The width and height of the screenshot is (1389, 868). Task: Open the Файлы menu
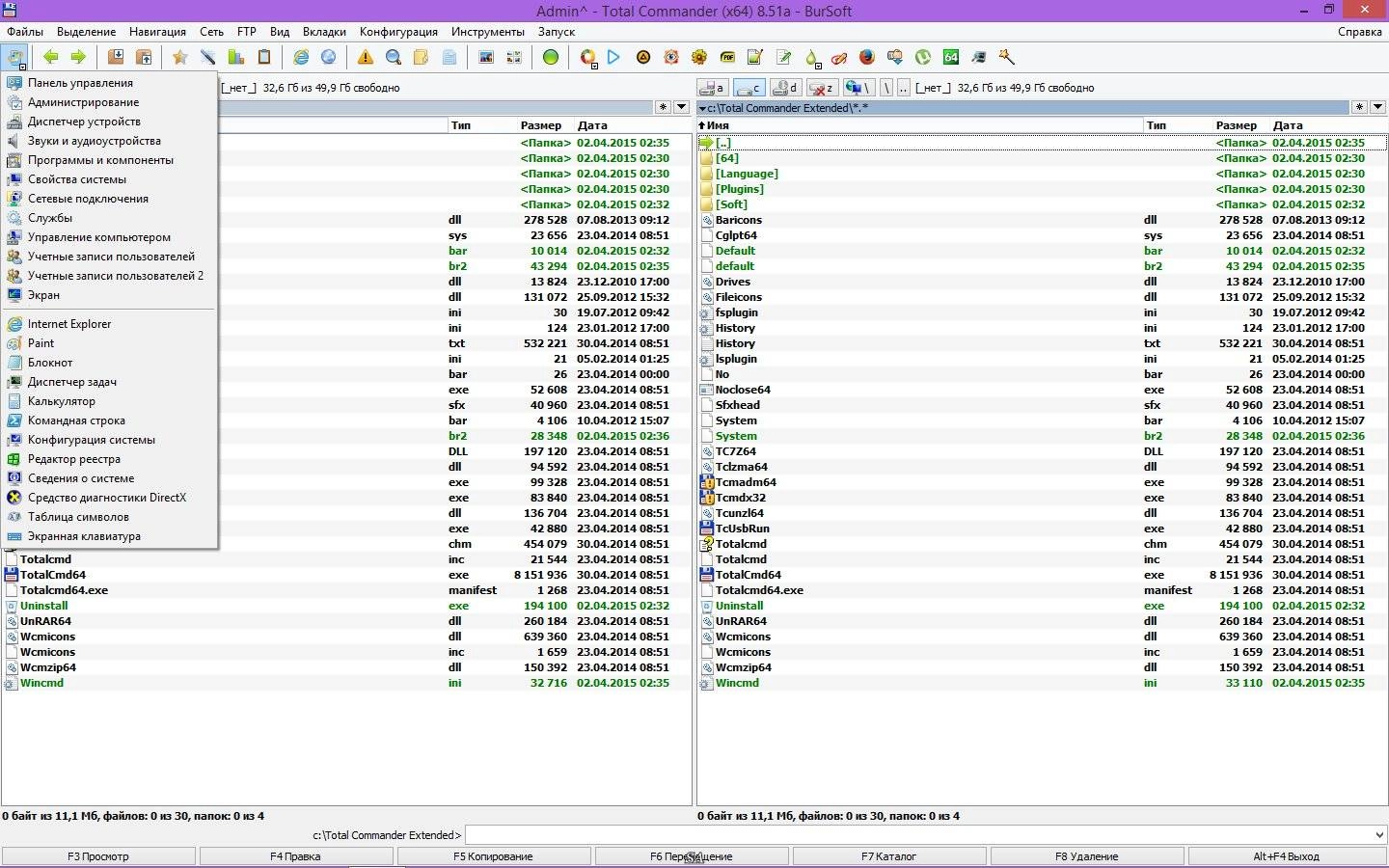pos(25,32)
